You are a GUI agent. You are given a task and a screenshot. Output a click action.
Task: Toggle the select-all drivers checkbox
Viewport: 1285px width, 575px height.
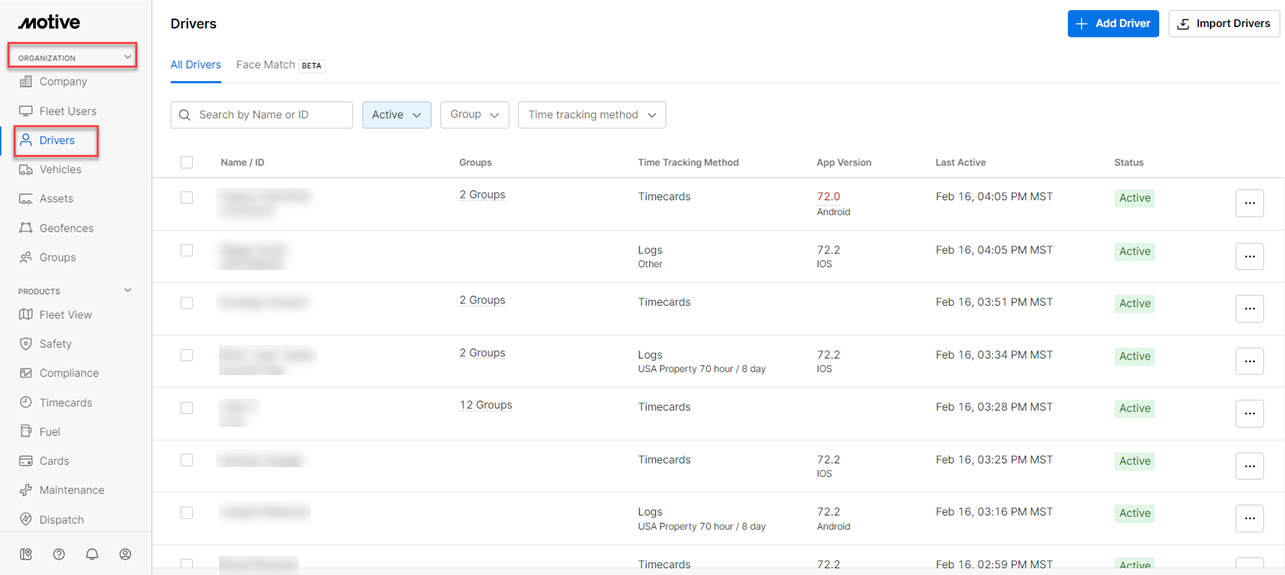[x=187, y=162]
